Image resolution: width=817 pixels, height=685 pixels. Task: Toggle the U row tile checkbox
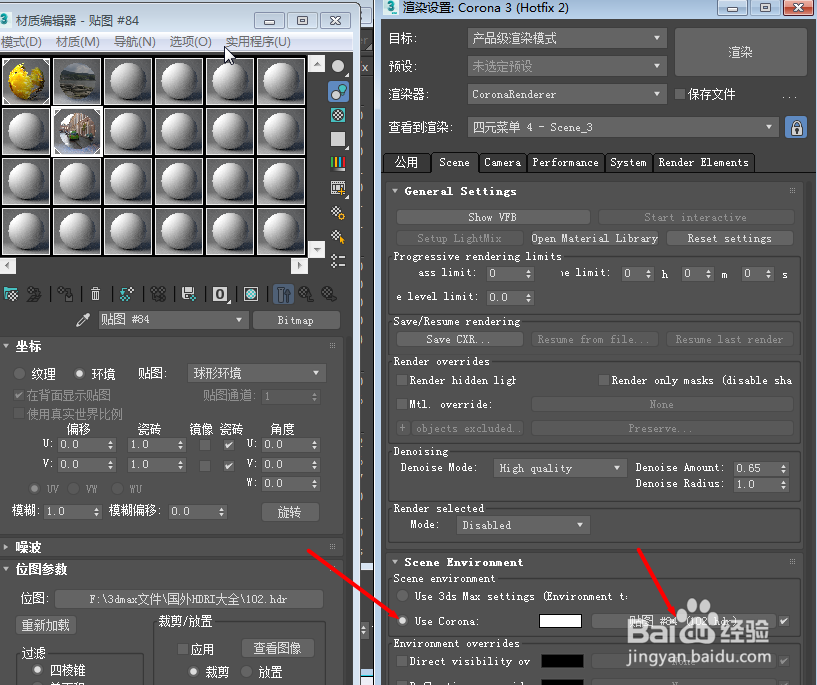[x=228, y=445]
